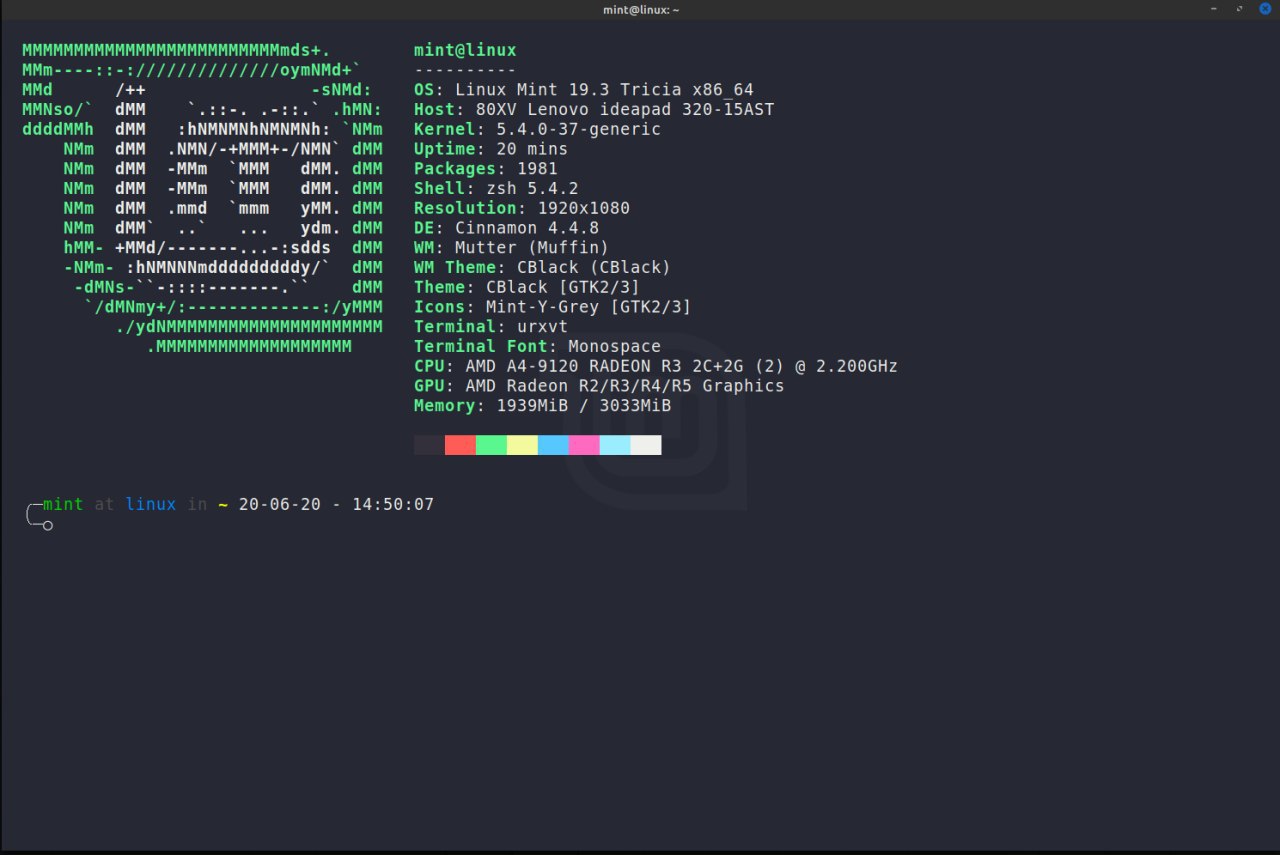Click the Host line 'Lenovo ideapad 320-15AST'

651,110
